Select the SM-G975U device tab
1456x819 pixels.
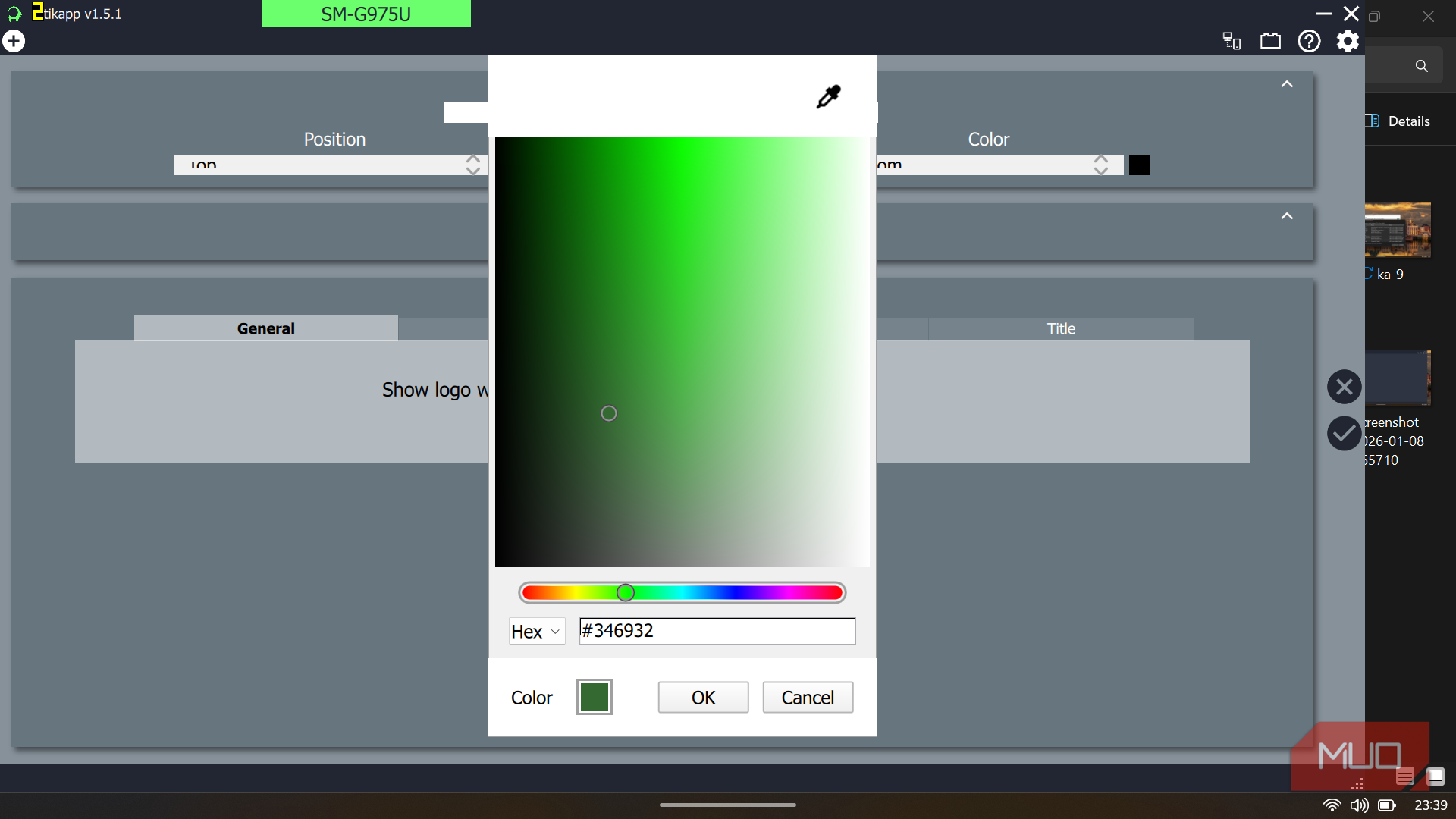click(x=366, y=14)
